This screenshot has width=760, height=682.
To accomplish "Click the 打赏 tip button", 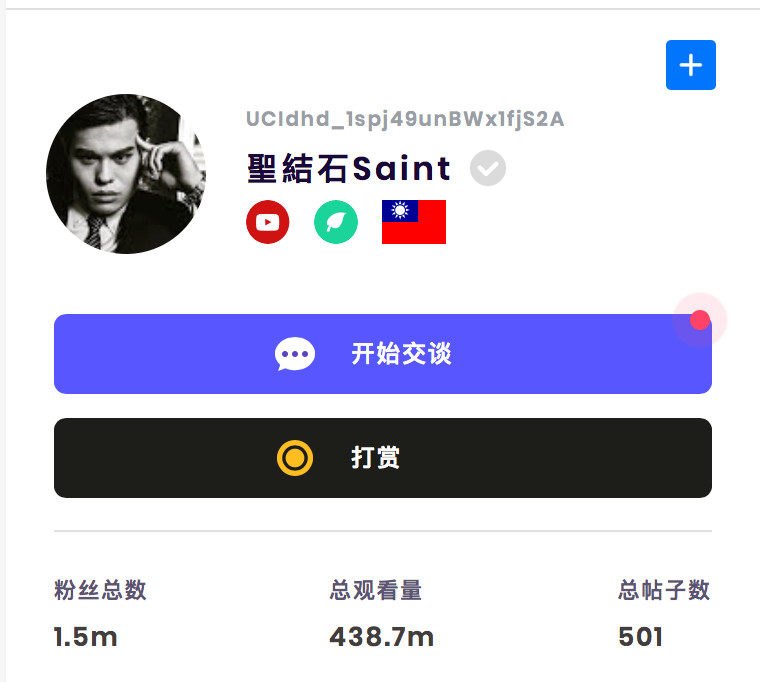I will tap(383, 458).
